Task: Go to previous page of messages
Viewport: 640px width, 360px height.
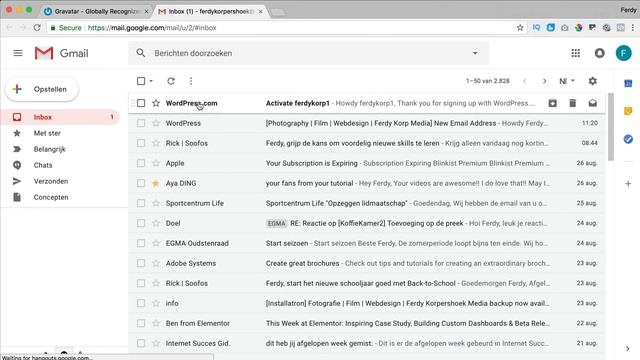Action: tap(525, 81)
